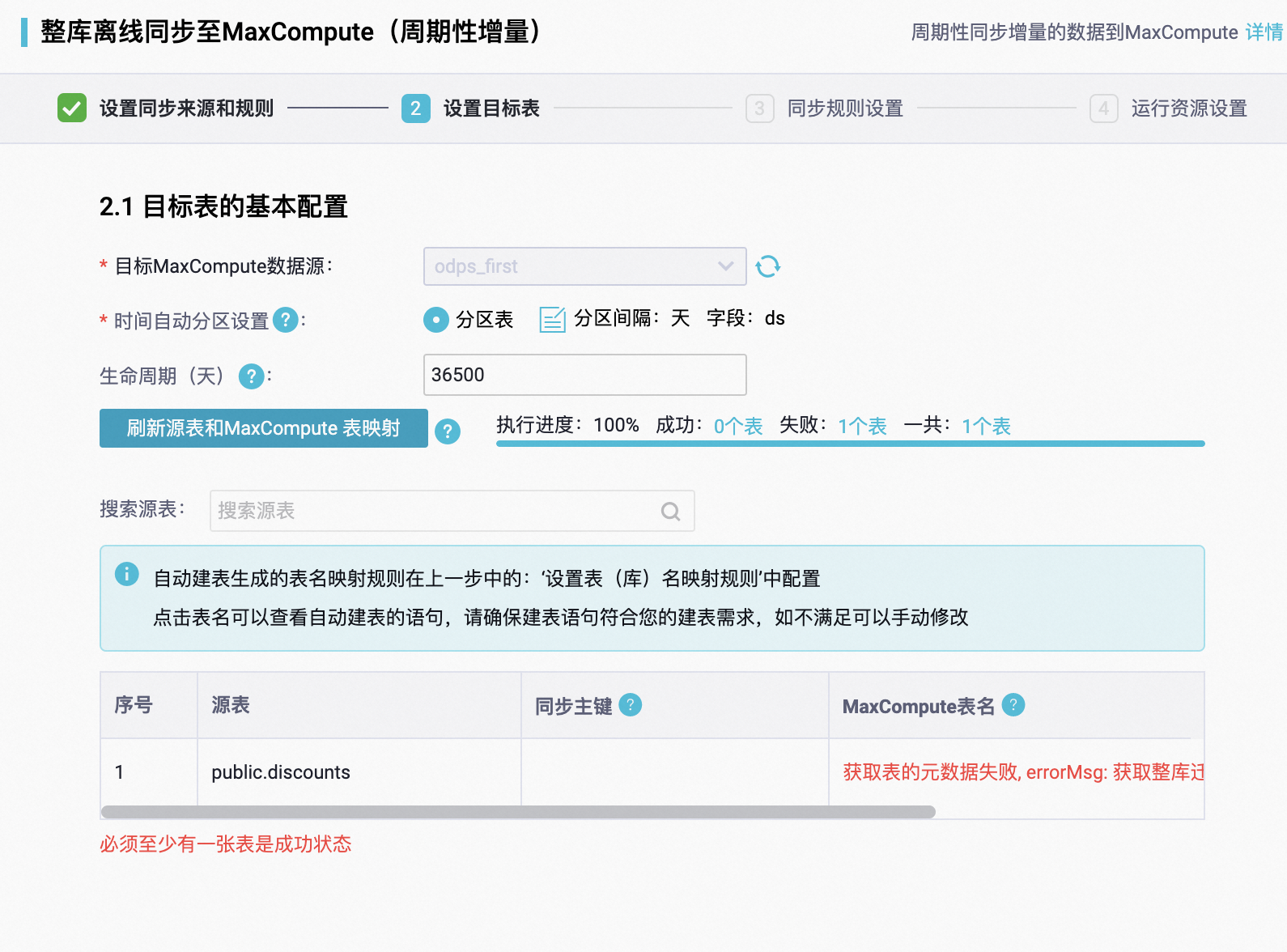Click the 必须至少有一张表是成功状态 warning

226,844
